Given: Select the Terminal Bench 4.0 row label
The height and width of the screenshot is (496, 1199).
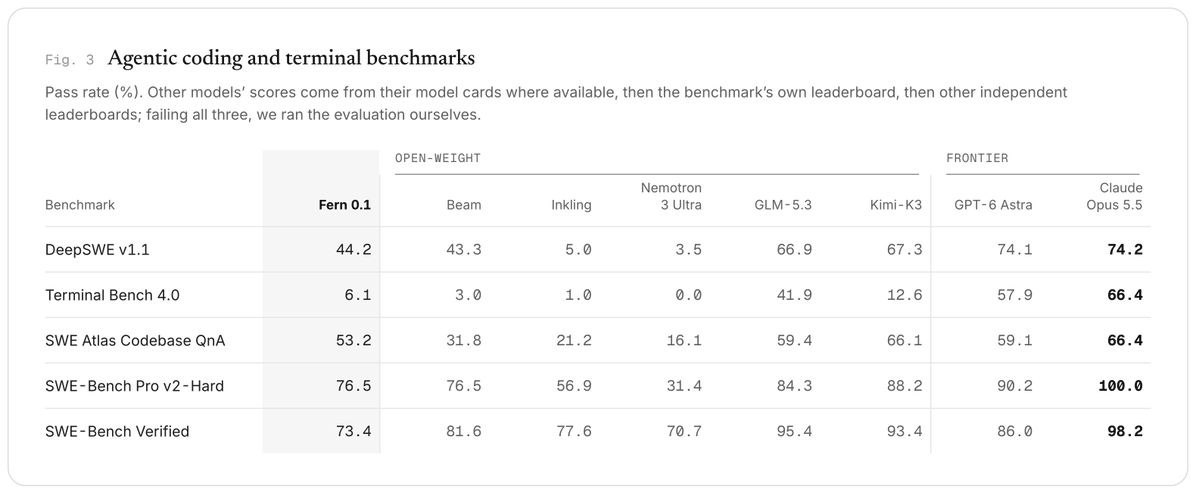Looking at the screenshot, I should (112, 295).
